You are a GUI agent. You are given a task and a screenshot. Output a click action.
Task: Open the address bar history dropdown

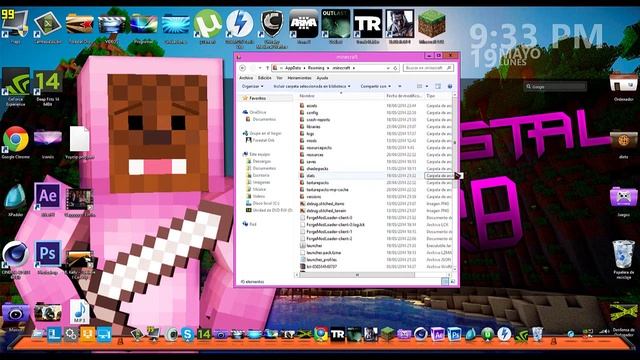click(x=388, y=68)
